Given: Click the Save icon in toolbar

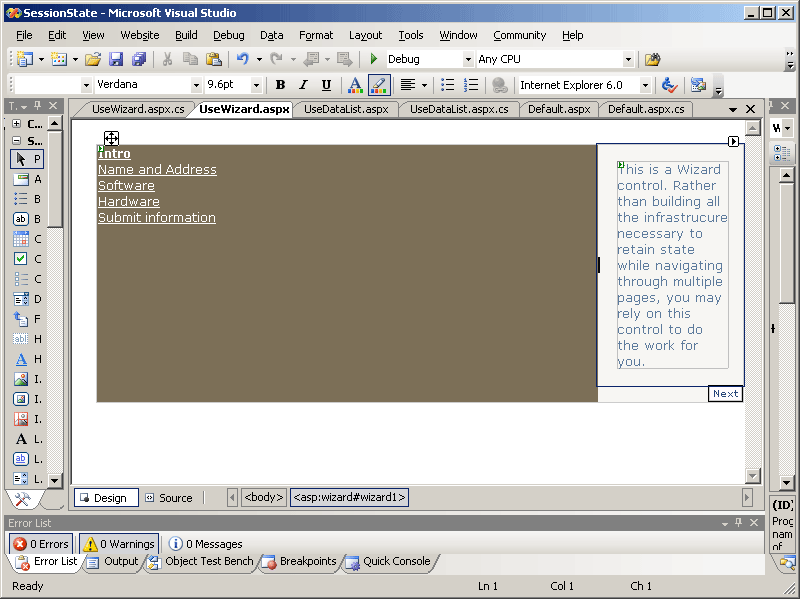Looking at the screenshot, I should tap(116, 60).
